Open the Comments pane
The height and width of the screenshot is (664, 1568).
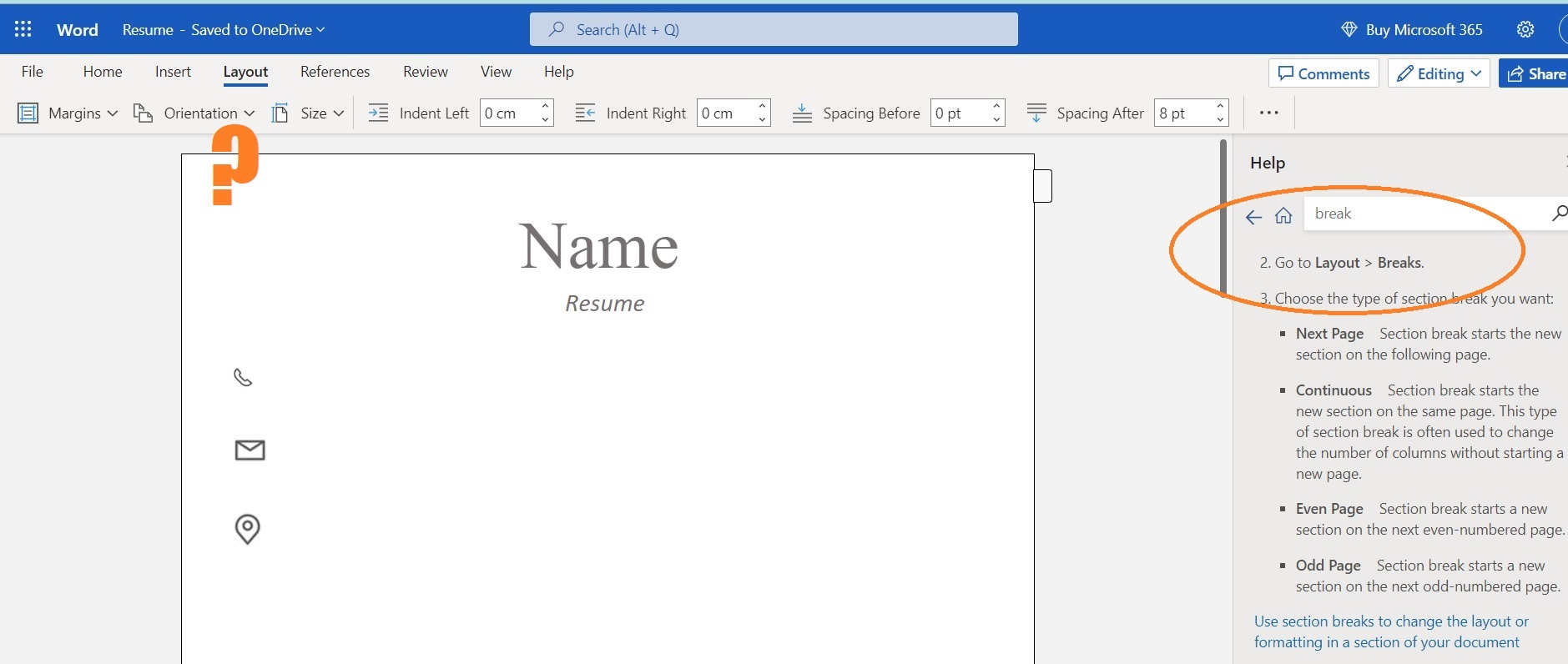point(1323,73)
